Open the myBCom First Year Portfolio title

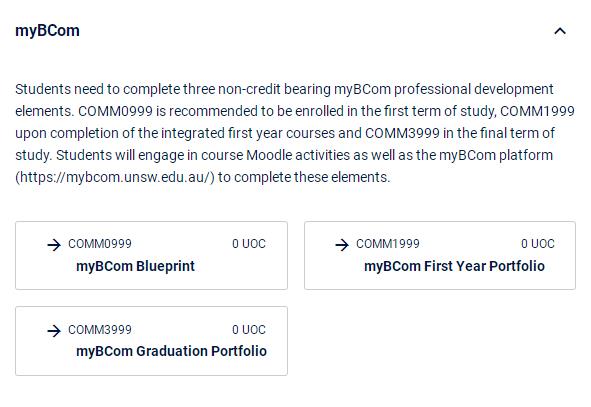[x=454, y=266]
